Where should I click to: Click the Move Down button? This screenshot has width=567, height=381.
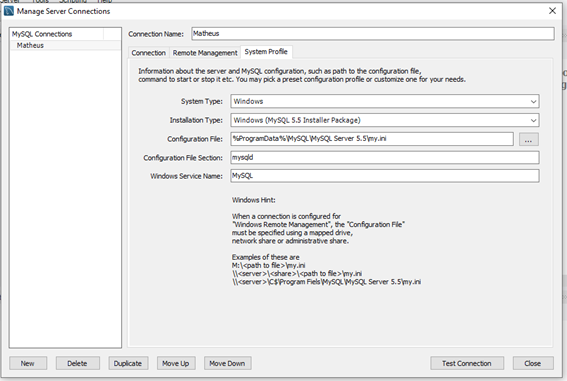click(x=227, y=363)
